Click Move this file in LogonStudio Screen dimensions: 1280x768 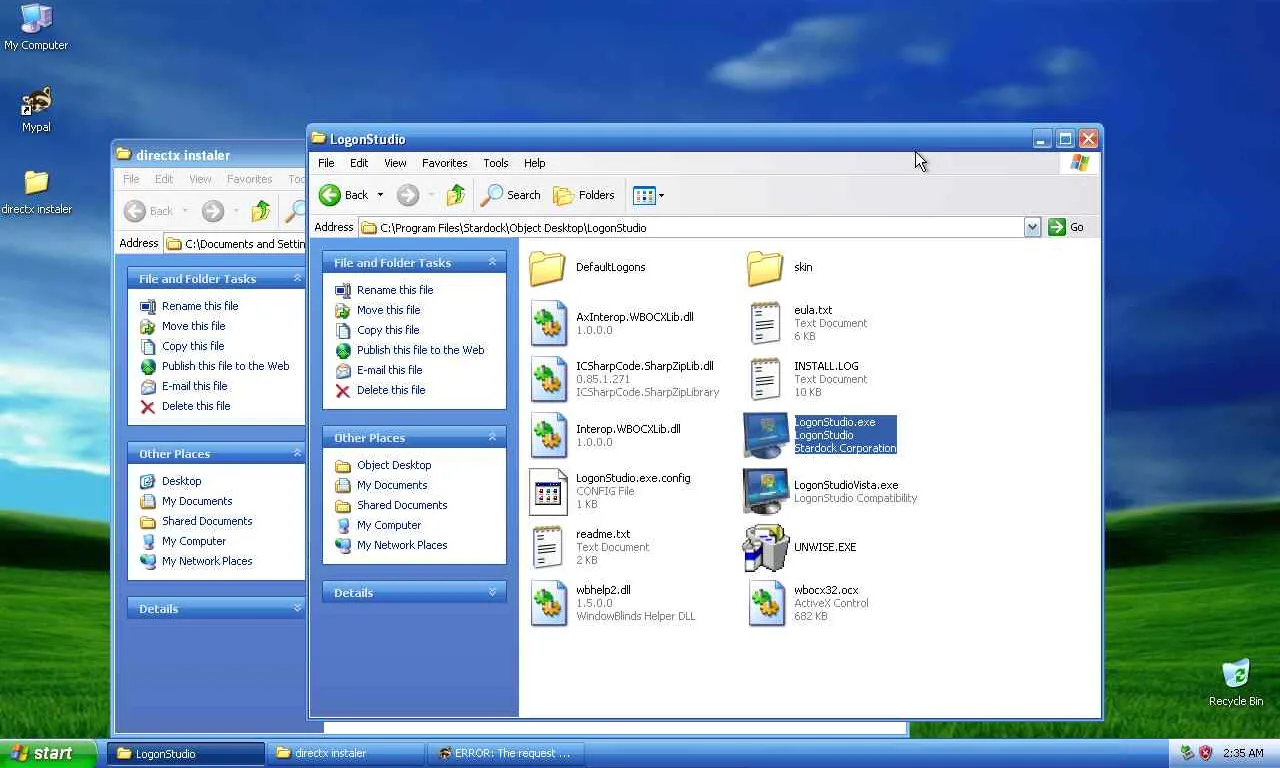coord(388,310)
